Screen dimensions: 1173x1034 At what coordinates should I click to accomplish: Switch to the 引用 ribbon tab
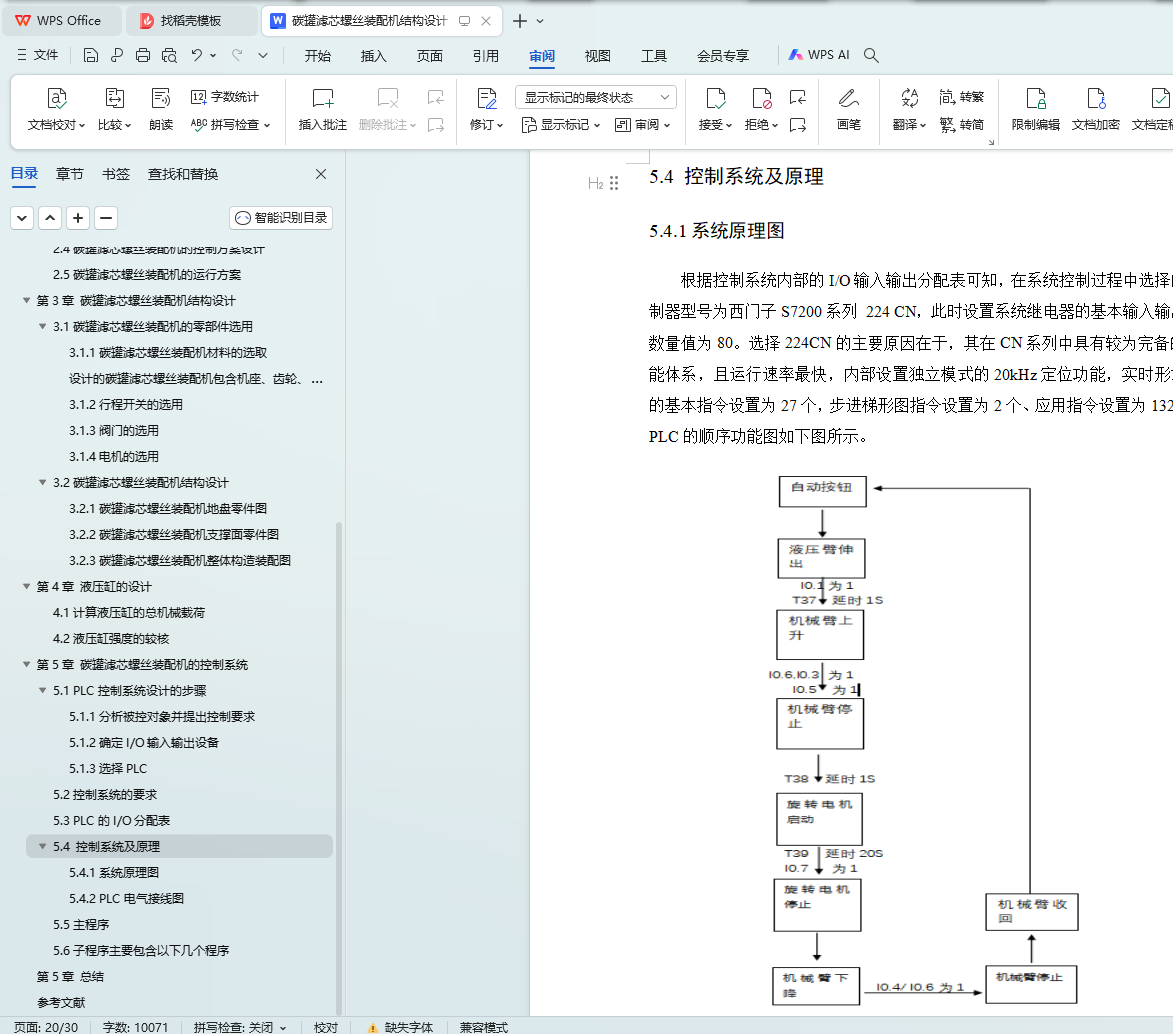pos(486,55)
